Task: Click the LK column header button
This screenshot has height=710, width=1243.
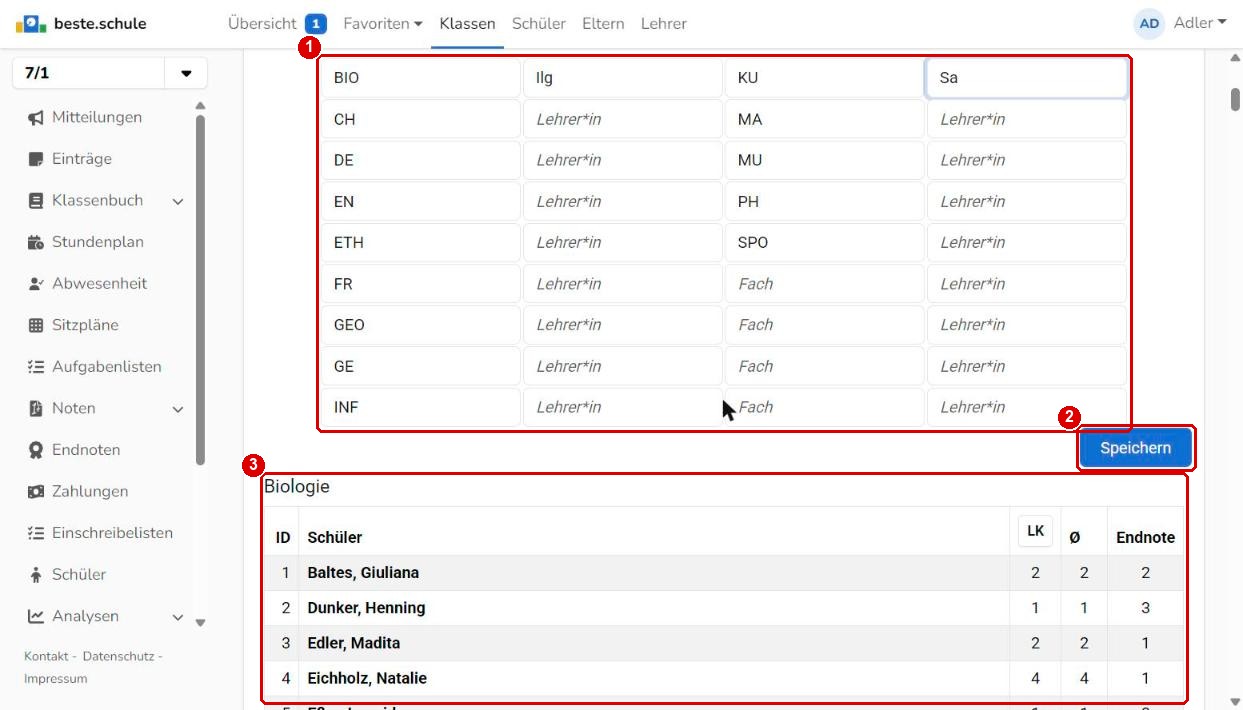Action: pyautogui.click(x=1035, y=533)
